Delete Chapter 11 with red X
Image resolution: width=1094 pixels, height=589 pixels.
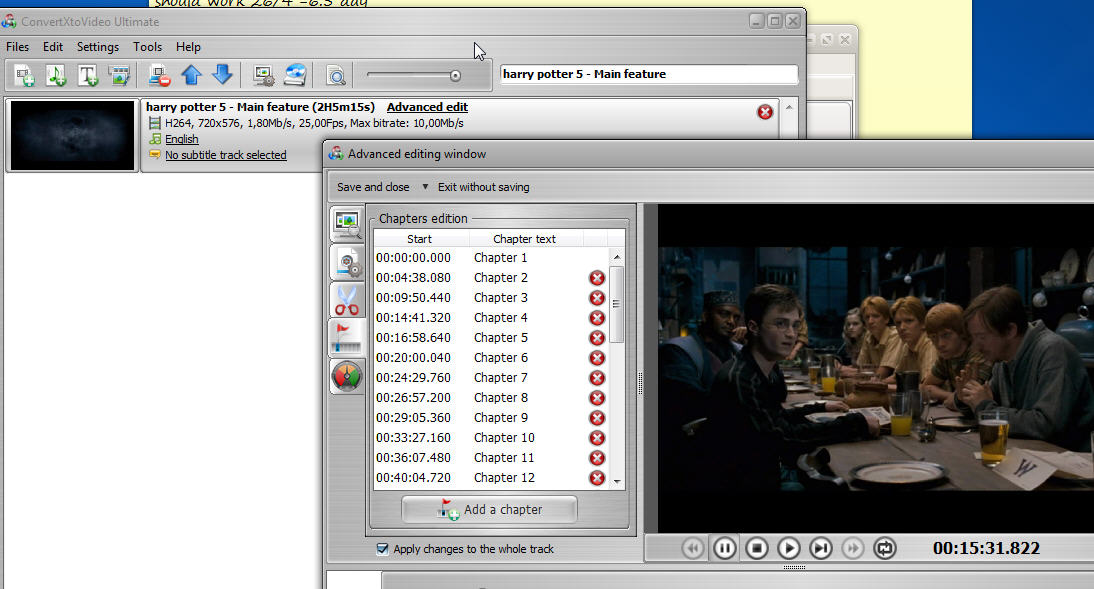pos(597,458)
